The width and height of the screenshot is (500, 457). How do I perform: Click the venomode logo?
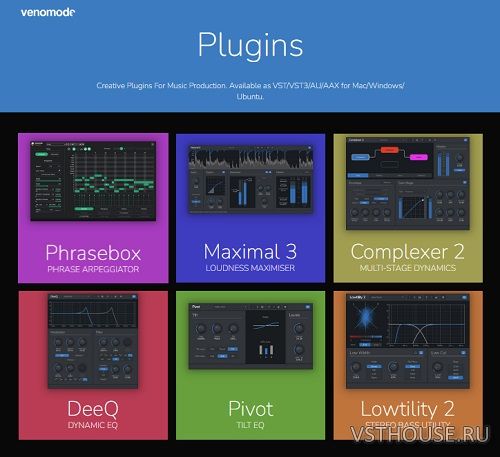click(x=48, y=12)
